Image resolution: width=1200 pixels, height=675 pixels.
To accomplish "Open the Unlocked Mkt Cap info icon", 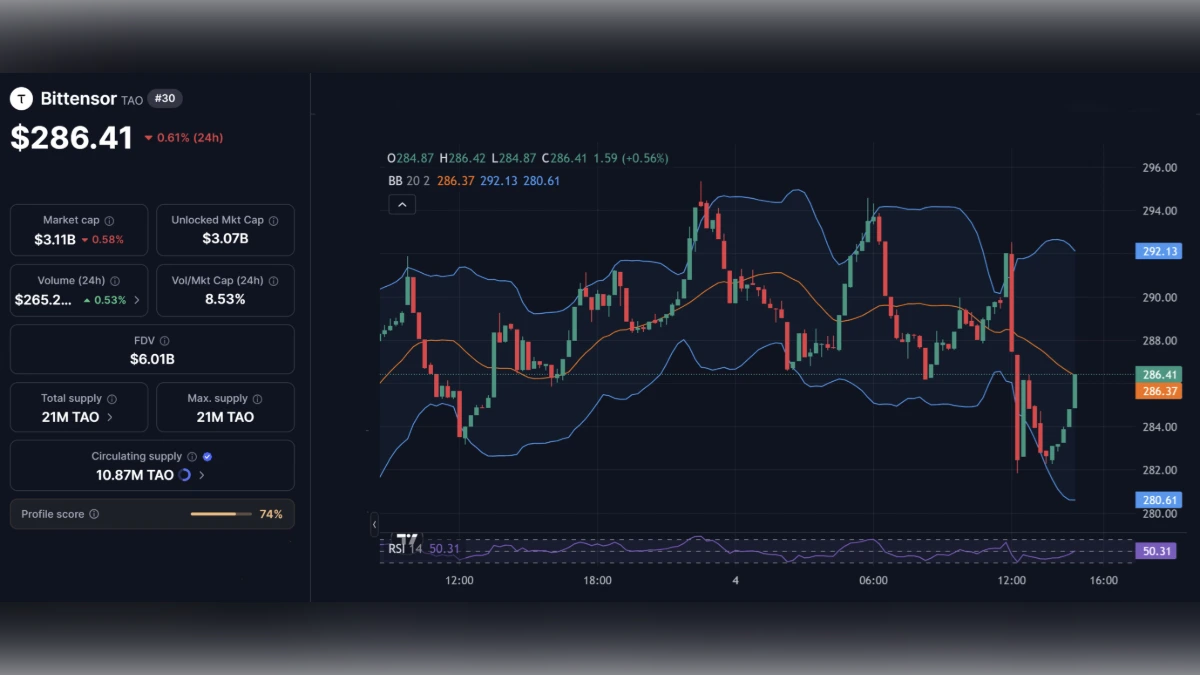I will (274, 220).
